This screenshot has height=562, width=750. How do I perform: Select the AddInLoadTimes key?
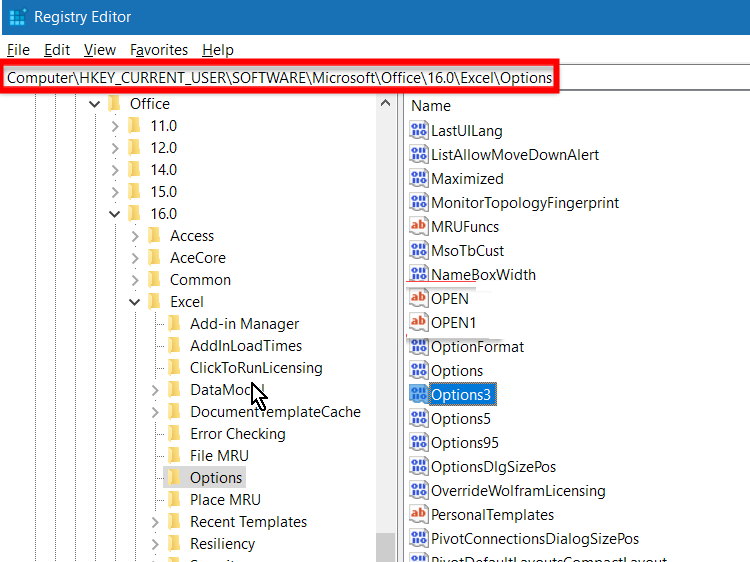point(246,346)
